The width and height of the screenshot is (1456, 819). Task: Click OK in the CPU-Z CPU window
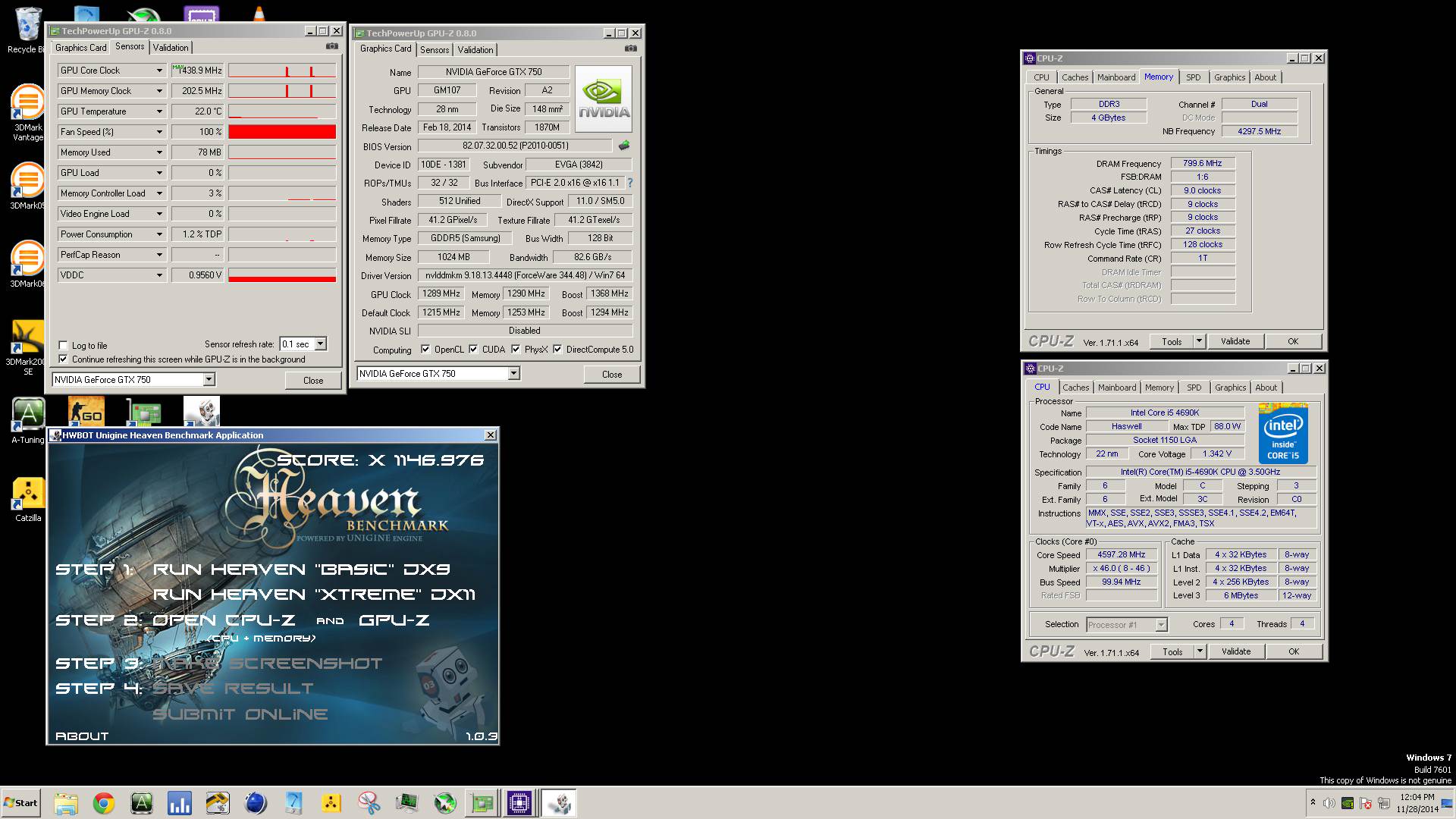(x=1294, y=651)
